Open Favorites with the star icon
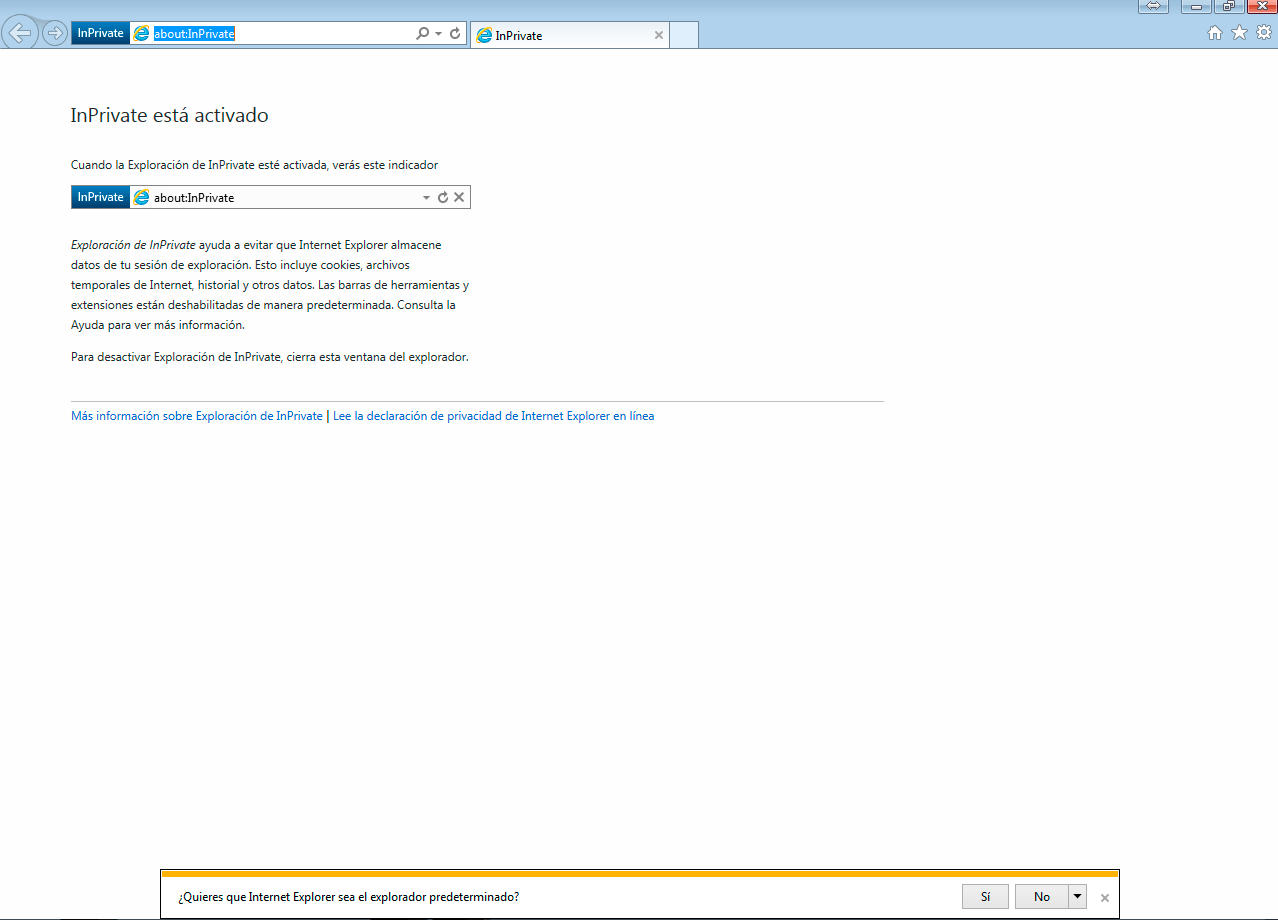 [x=1239, y=33]
